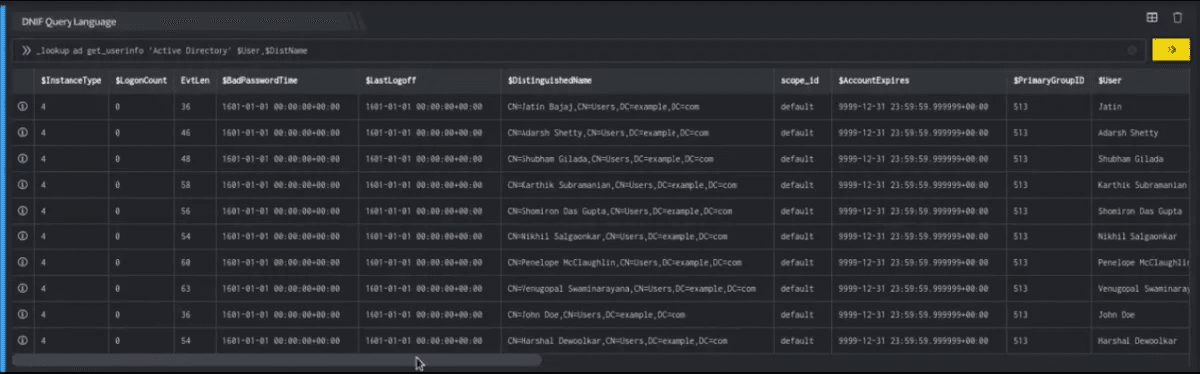The width and height of the screenshot is (1200, 374).
Task: Click the query prompt chevron icon
Action: point(27,50)
